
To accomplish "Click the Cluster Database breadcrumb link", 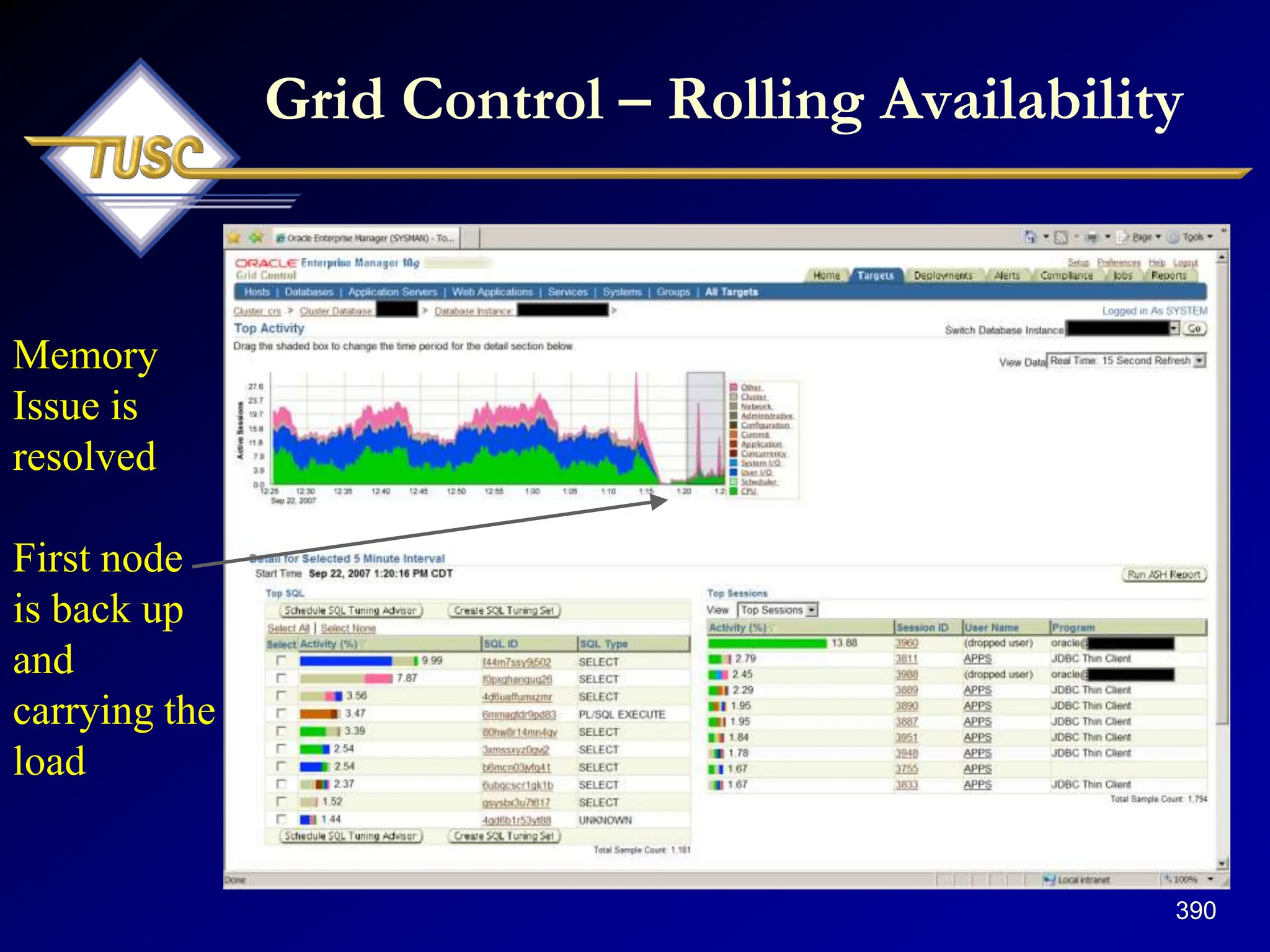I will (x=336, y=311).
